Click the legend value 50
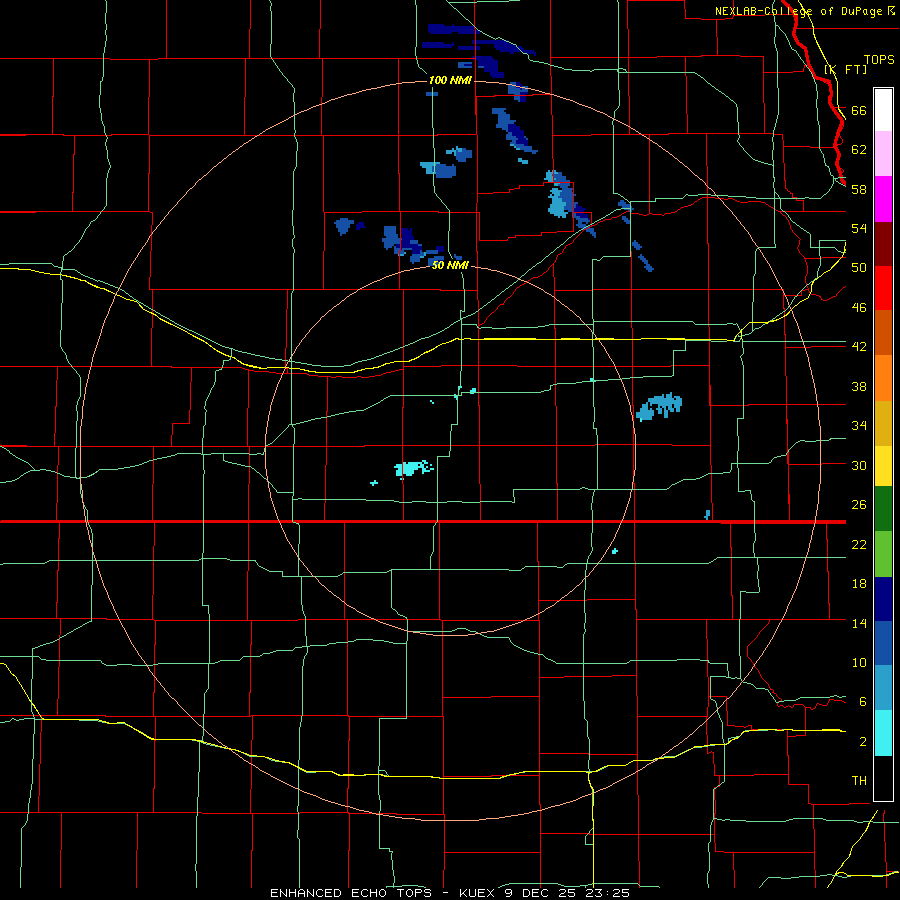The height and width of the screenshot is (900, 900). 859,268
